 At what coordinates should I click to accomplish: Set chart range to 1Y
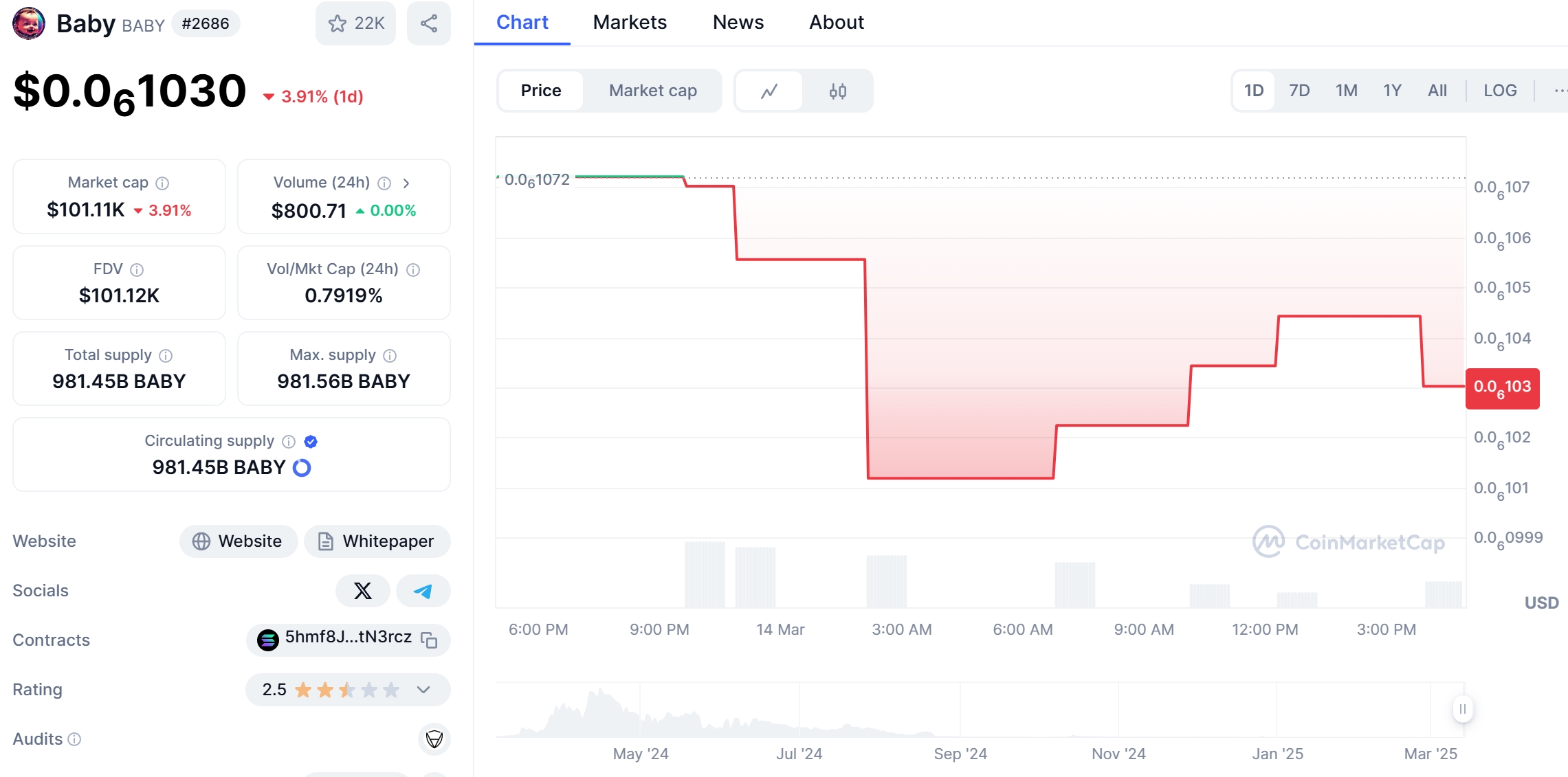coord(1393,91)
